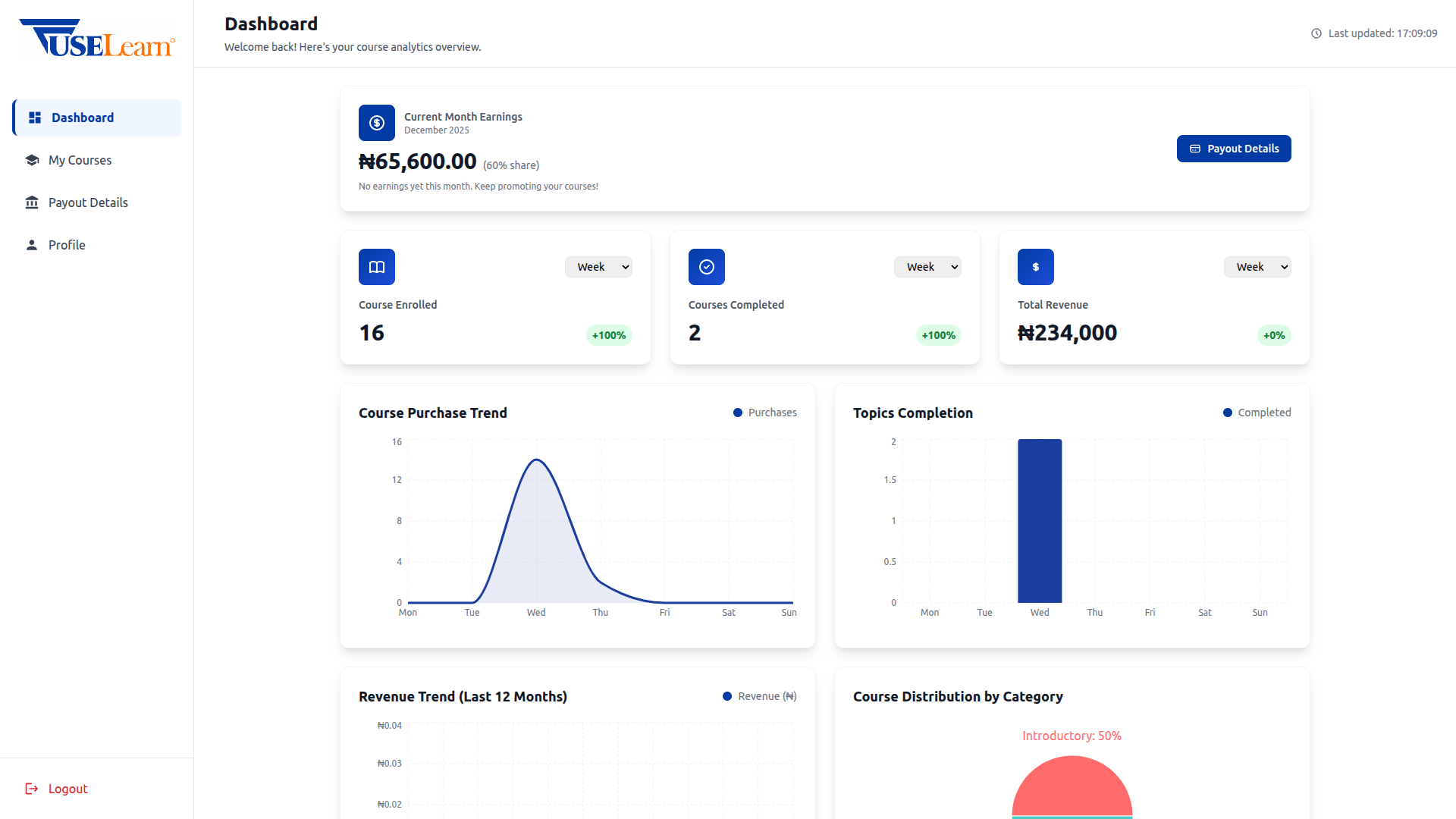Click the red Logout arrow icon
The width and height of the screenshot is (1456, 819).
[x=32, y=789]
